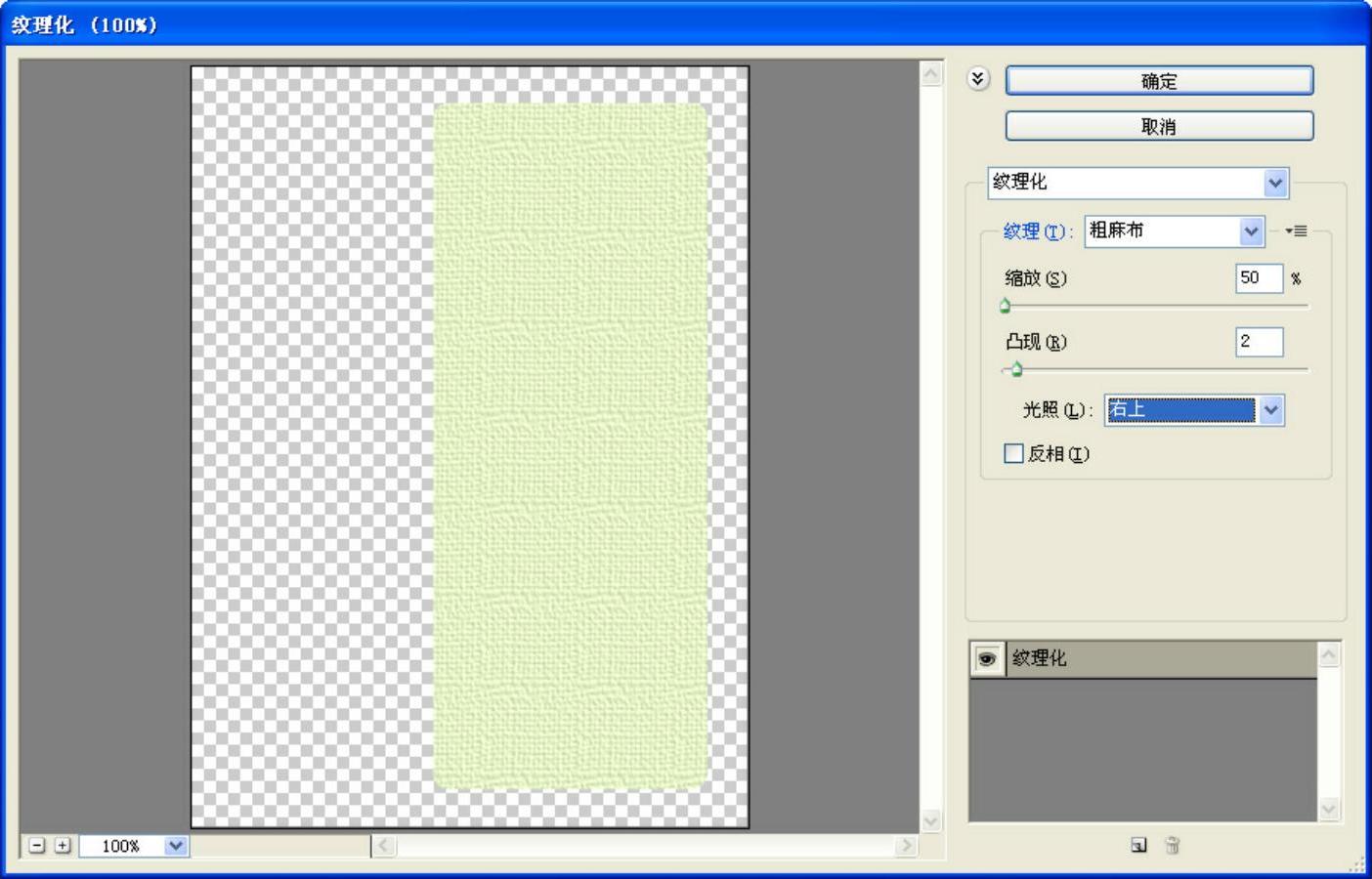The image size is (1372, 879).
Task: Click the delete effect layer trash icon
Action: click(x=1173, y=846)
